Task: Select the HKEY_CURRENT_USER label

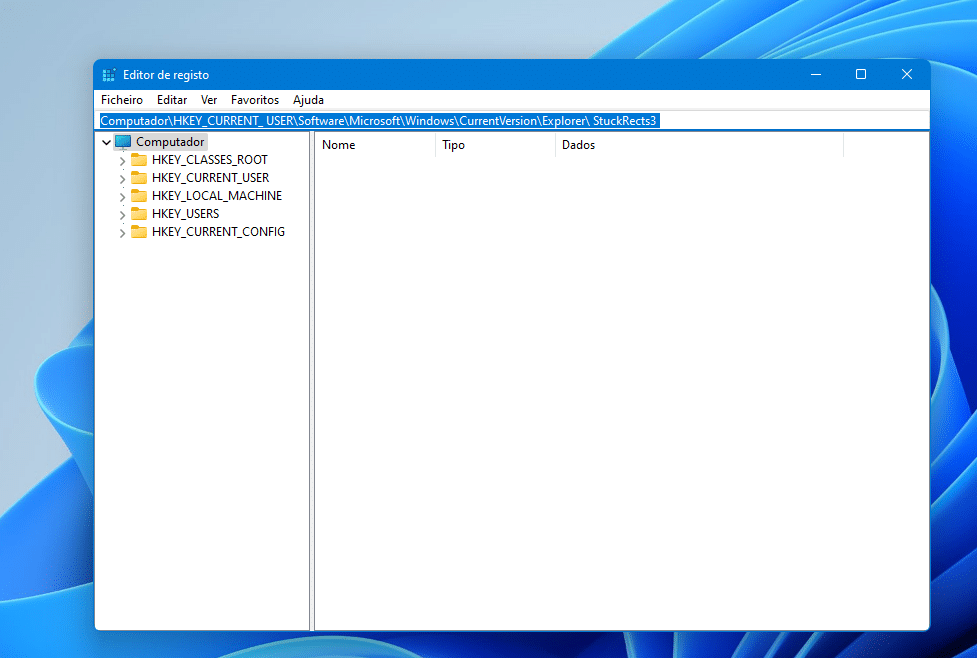Action: click(211, 178)
